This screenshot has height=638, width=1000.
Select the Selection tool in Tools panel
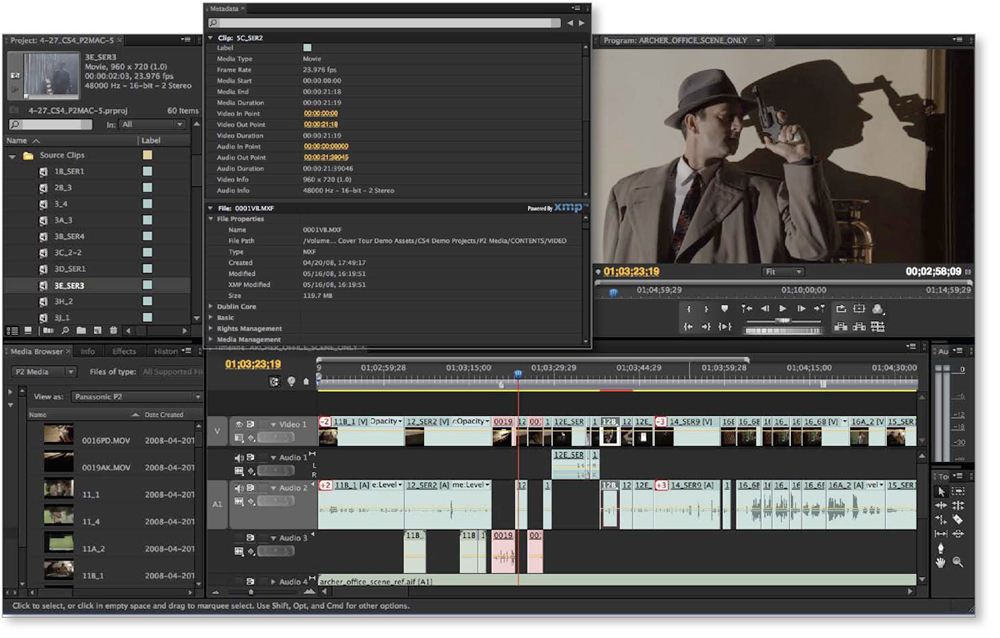click(x=941, y=491)
